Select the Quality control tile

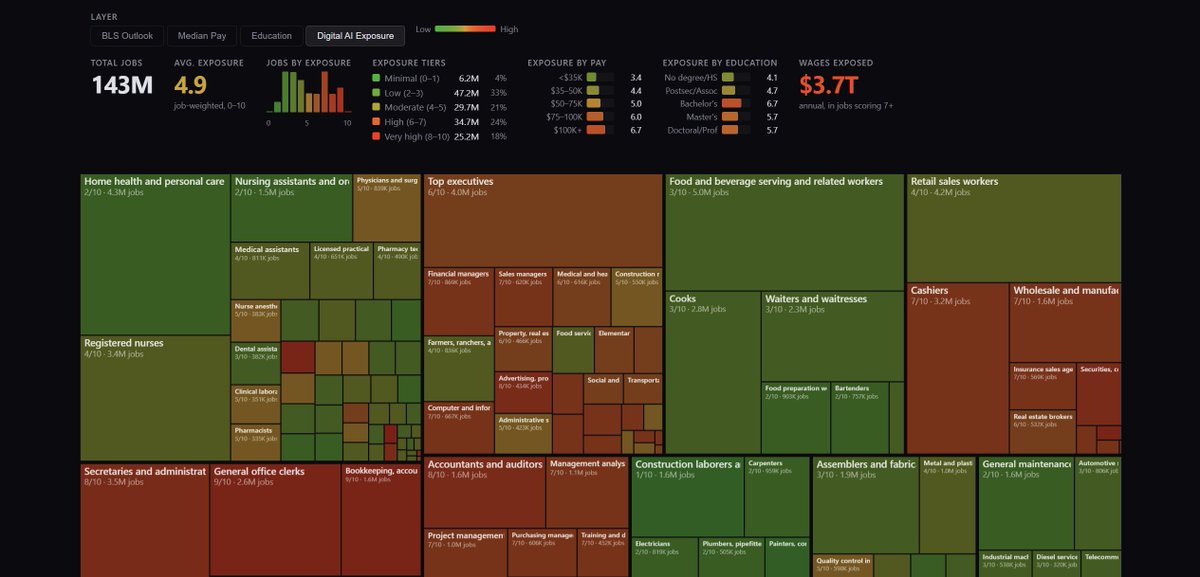point(842,566)
